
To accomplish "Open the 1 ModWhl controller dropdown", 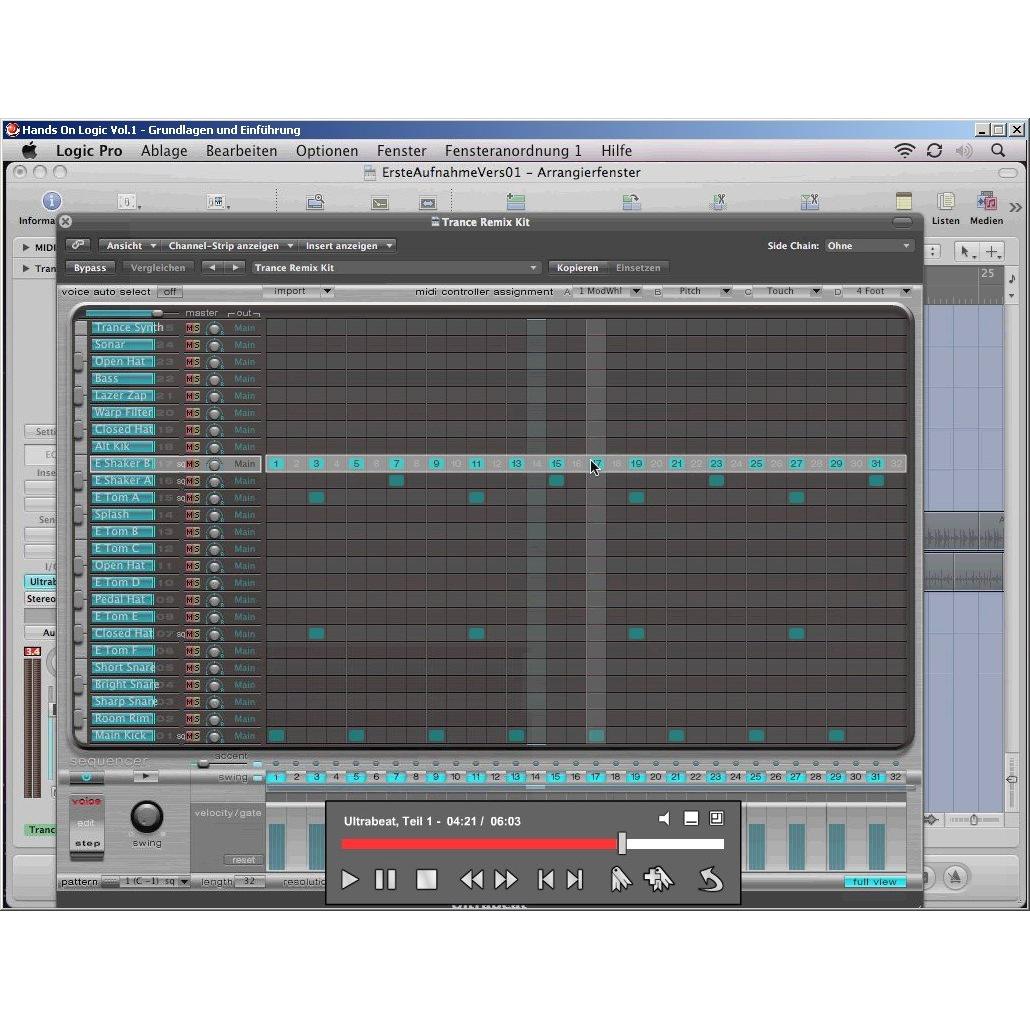I will pos(607,291).
